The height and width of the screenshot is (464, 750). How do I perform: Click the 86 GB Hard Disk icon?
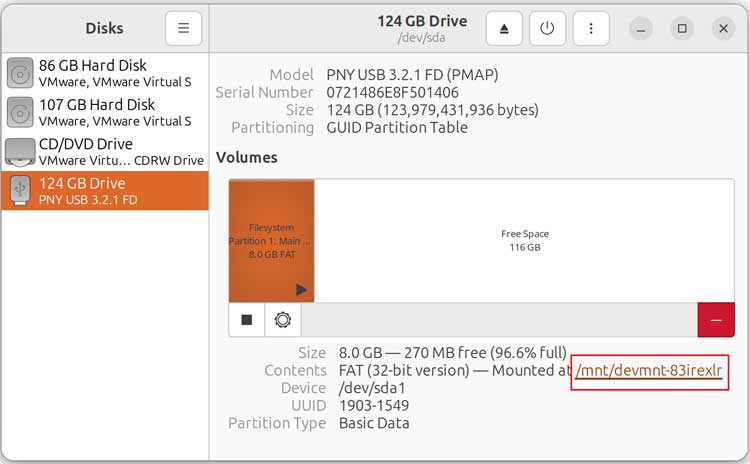(x=20, y=73)
